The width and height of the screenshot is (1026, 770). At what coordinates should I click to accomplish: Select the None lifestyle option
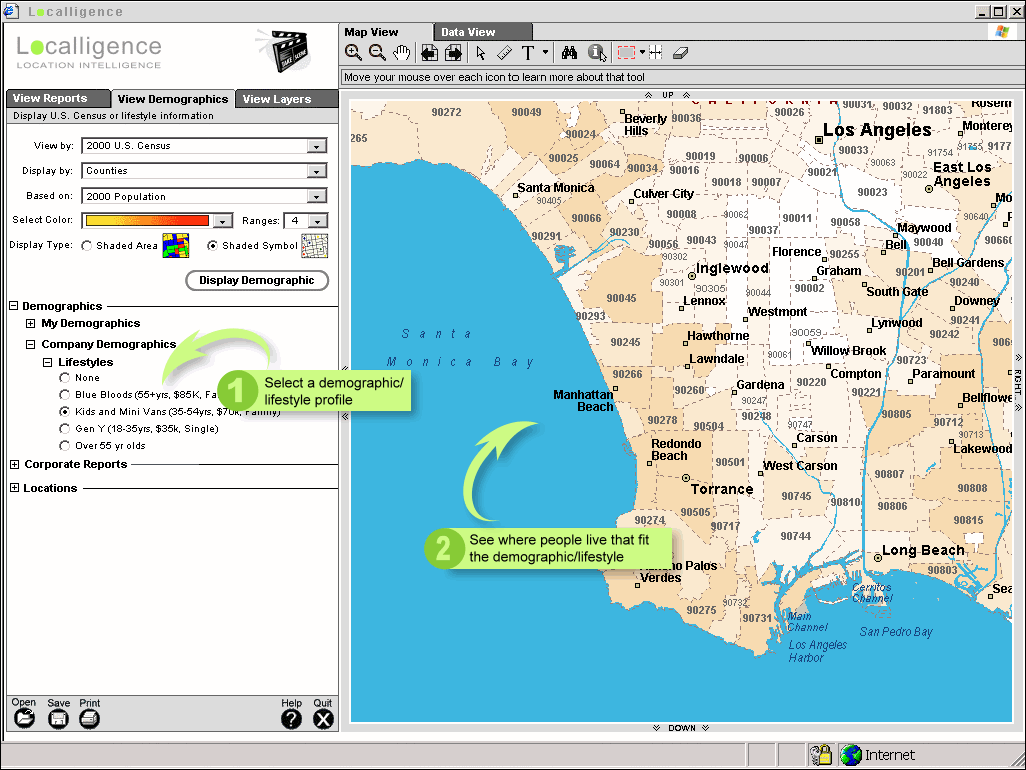pos(64,377)
